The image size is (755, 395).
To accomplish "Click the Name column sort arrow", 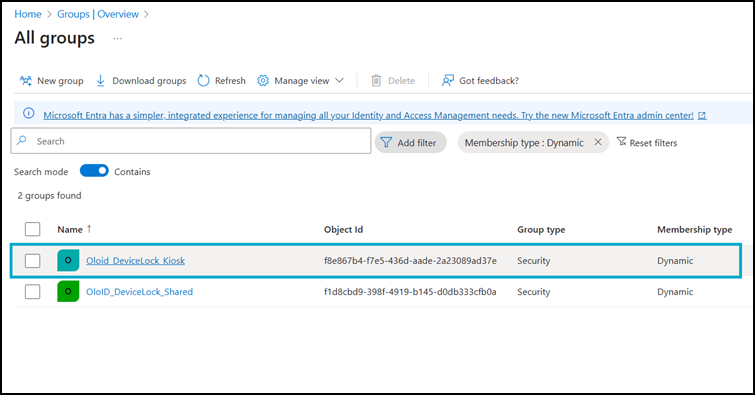I will [89, 229].
